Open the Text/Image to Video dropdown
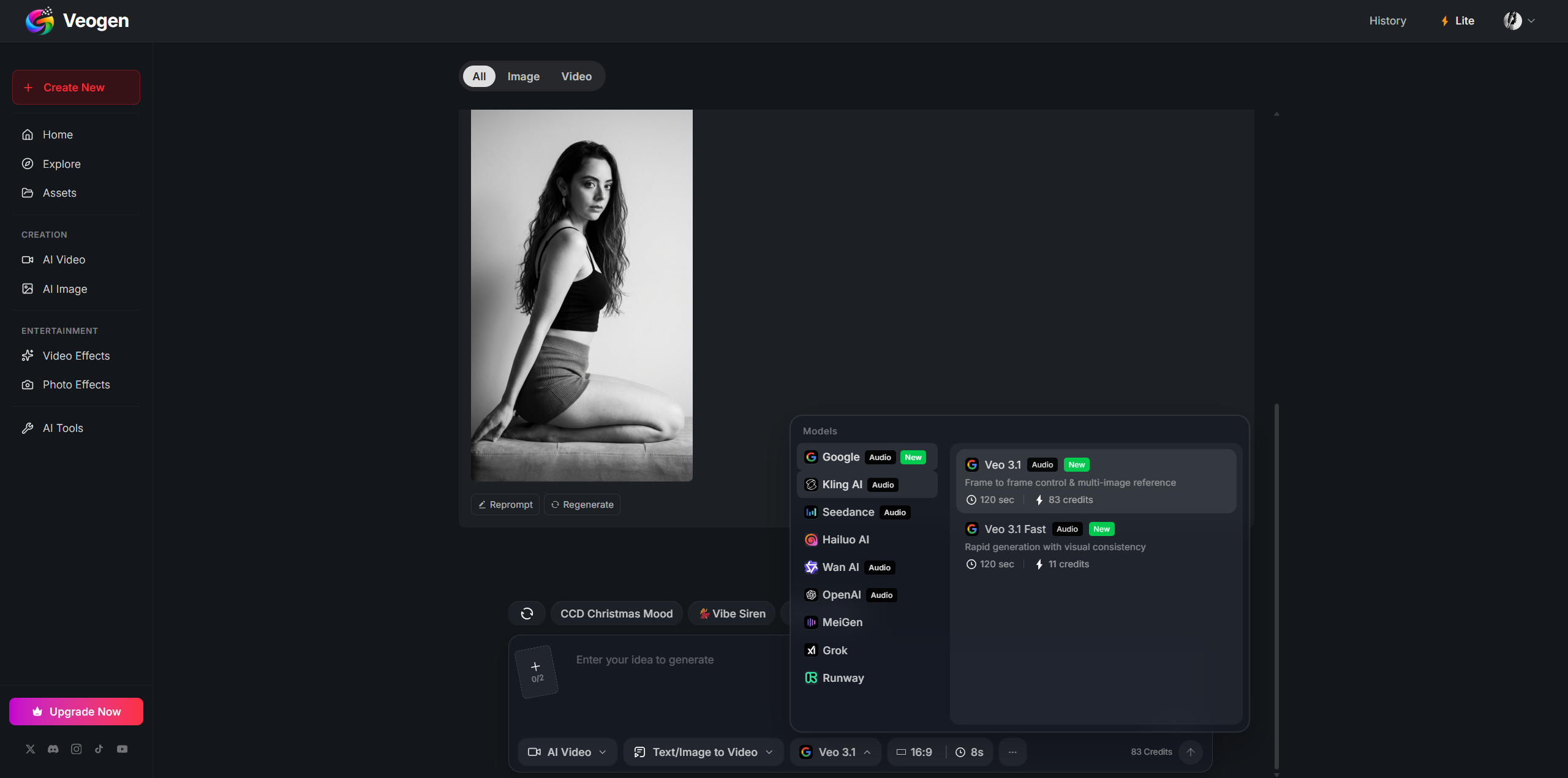 [x=703, y=752]
